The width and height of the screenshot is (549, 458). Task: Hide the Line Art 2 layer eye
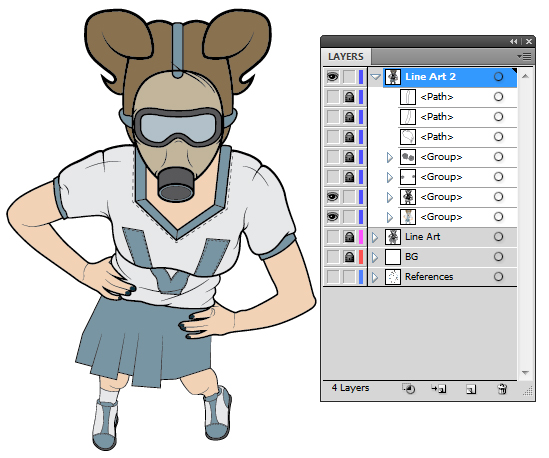(x=333, y=77)
